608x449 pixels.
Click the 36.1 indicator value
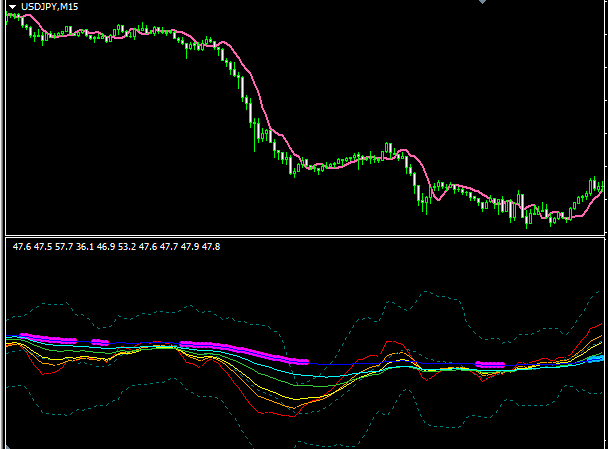(x=85, y=247)
